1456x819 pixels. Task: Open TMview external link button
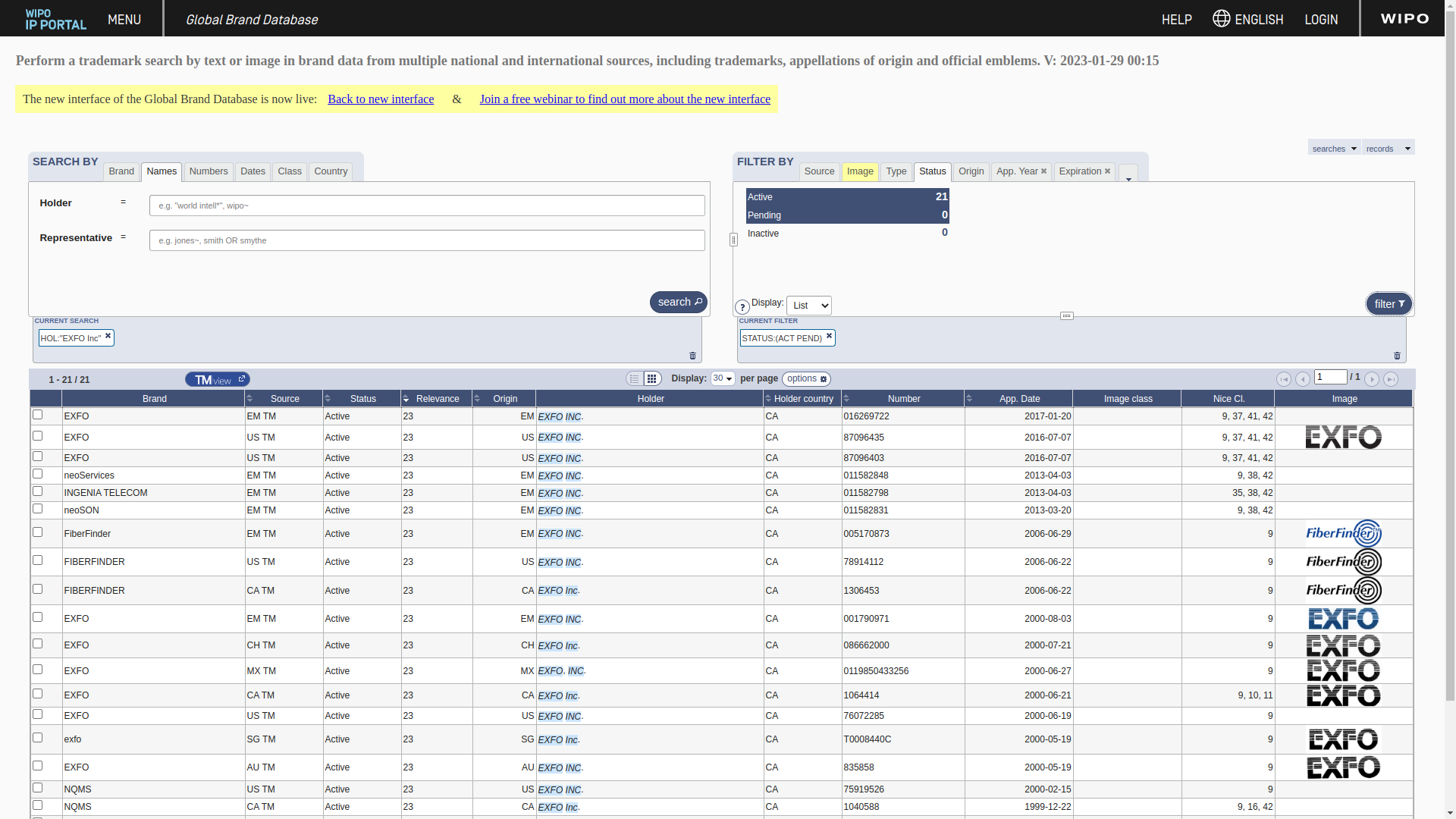point(218,379)
